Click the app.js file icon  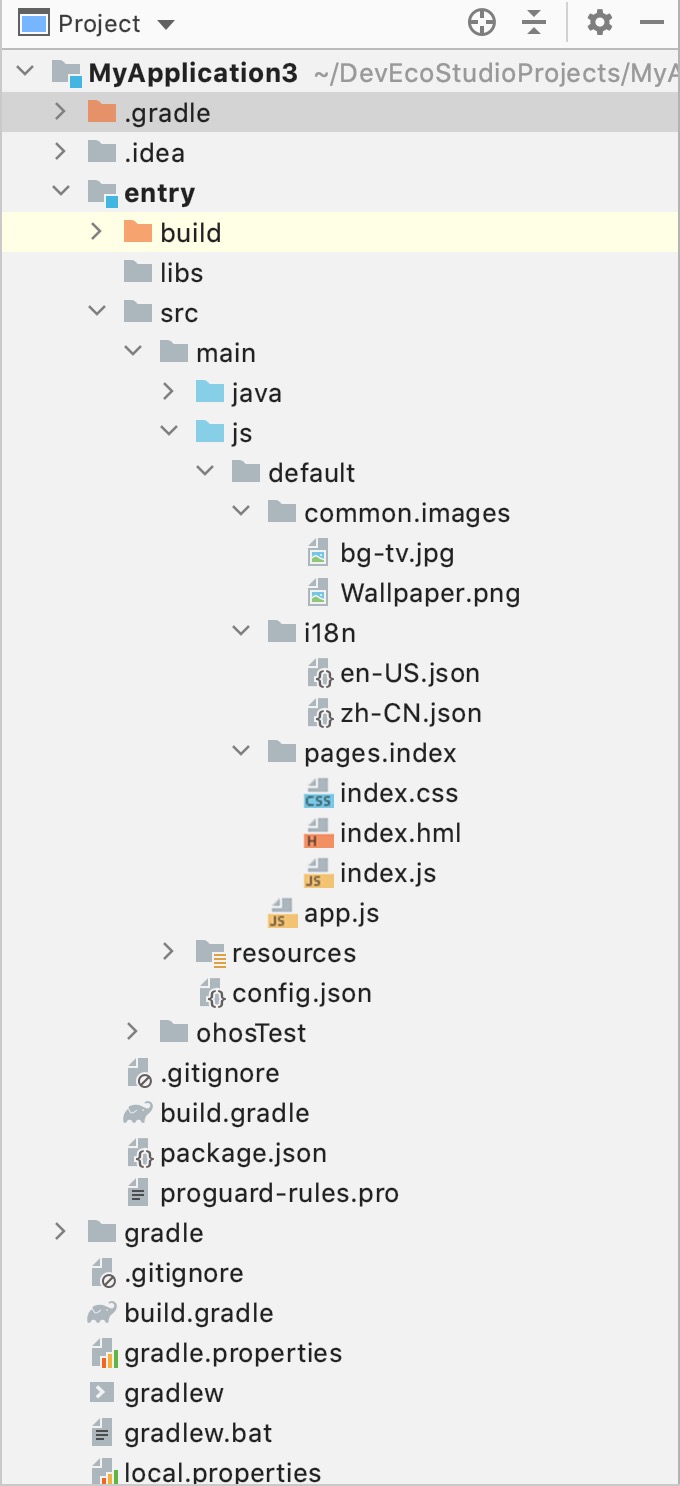click(x=282, y=913)
